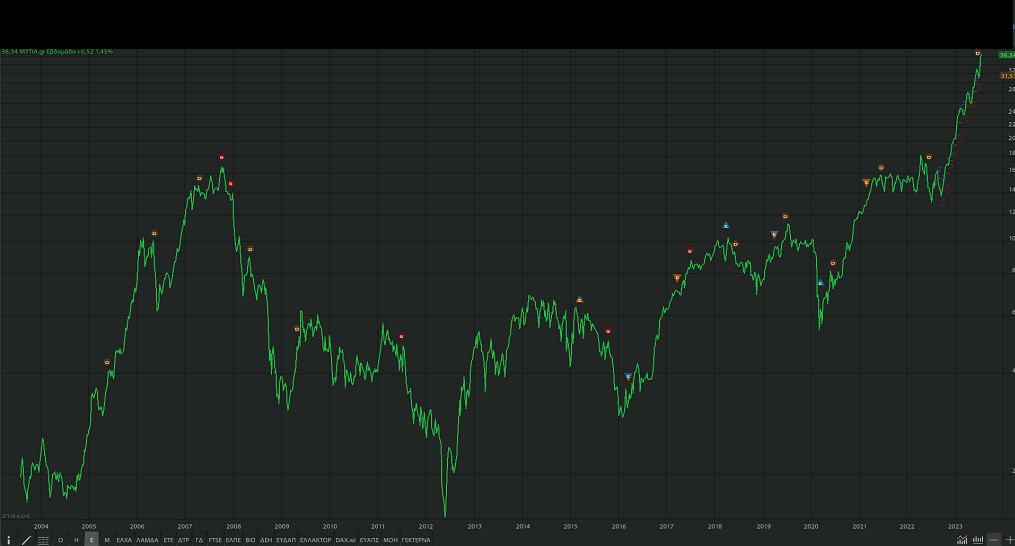Click the orange marker above the 2022 spike
This screenshot has height=546, width=1015.
point(928,157)
